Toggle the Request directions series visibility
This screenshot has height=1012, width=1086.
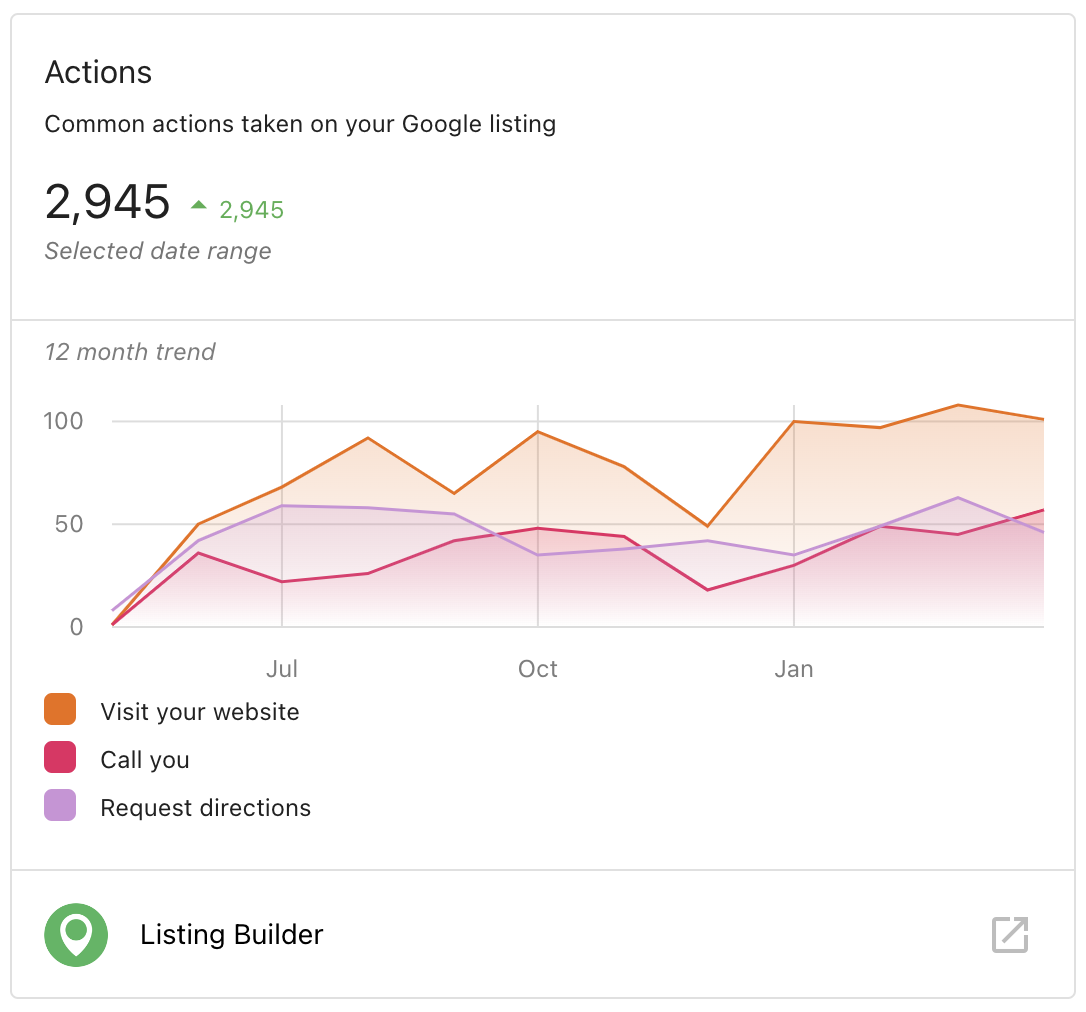coord(205,807)
